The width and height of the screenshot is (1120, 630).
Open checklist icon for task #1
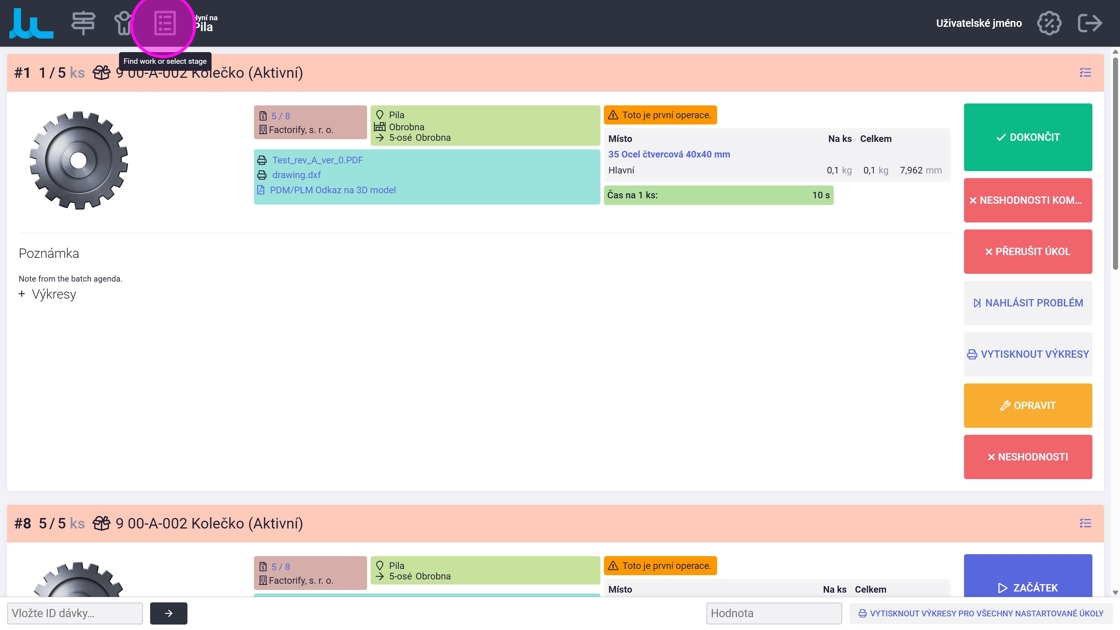(x=1085, y=72)
